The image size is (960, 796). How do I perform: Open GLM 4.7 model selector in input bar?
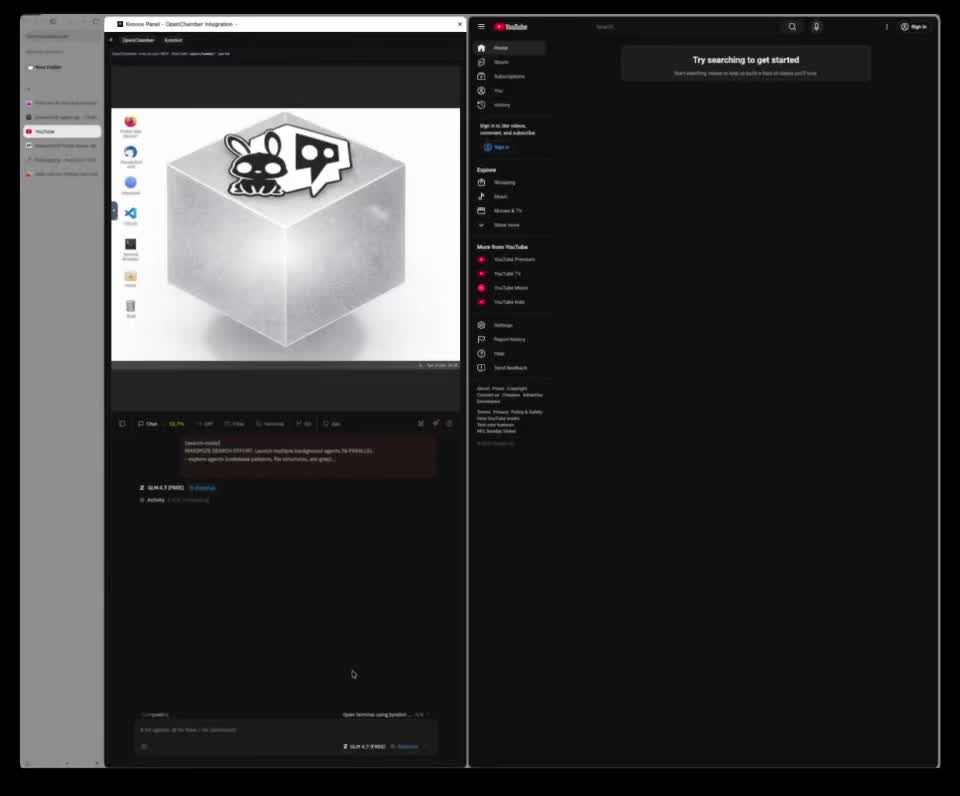pyautogui.click(x=364, y=746)
